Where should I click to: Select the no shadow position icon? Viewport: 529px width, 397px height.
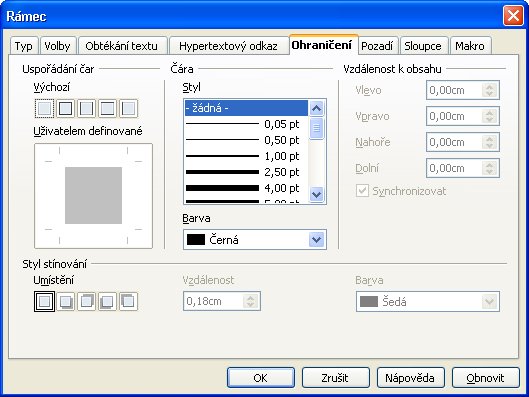(45, 301)
